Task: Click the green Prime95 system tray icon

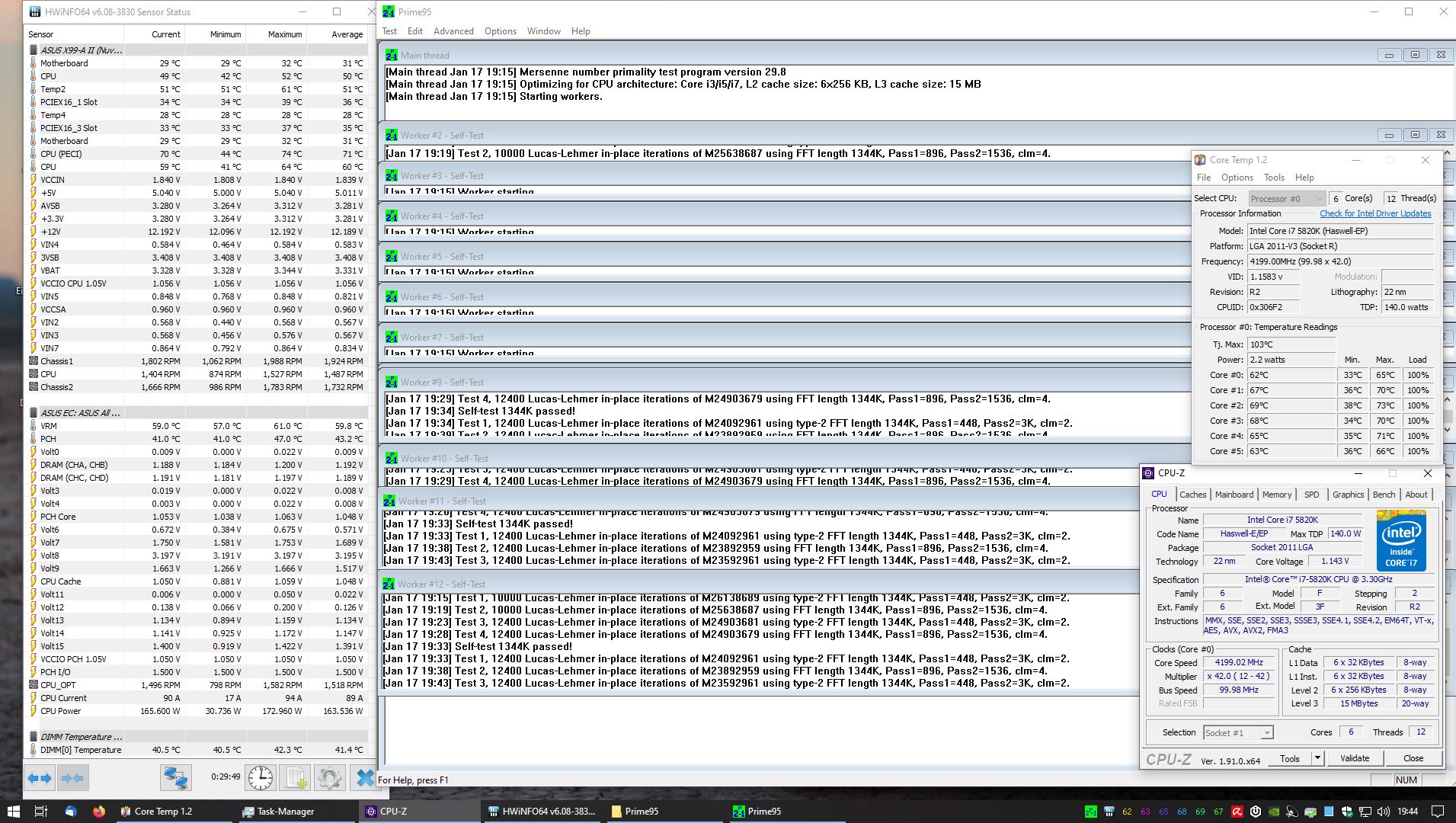Action: pyautogui.click(x=1091, y=812)
